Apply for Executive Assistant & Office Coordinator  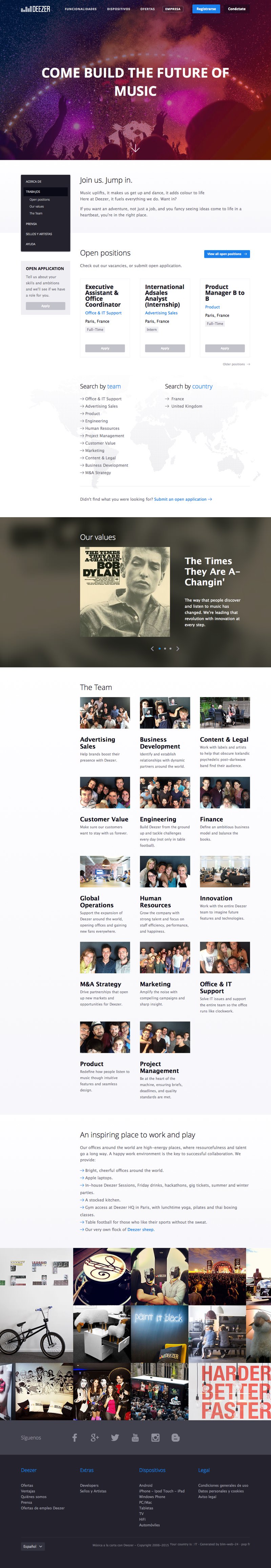pyautogui.click(x=105, y=348)
